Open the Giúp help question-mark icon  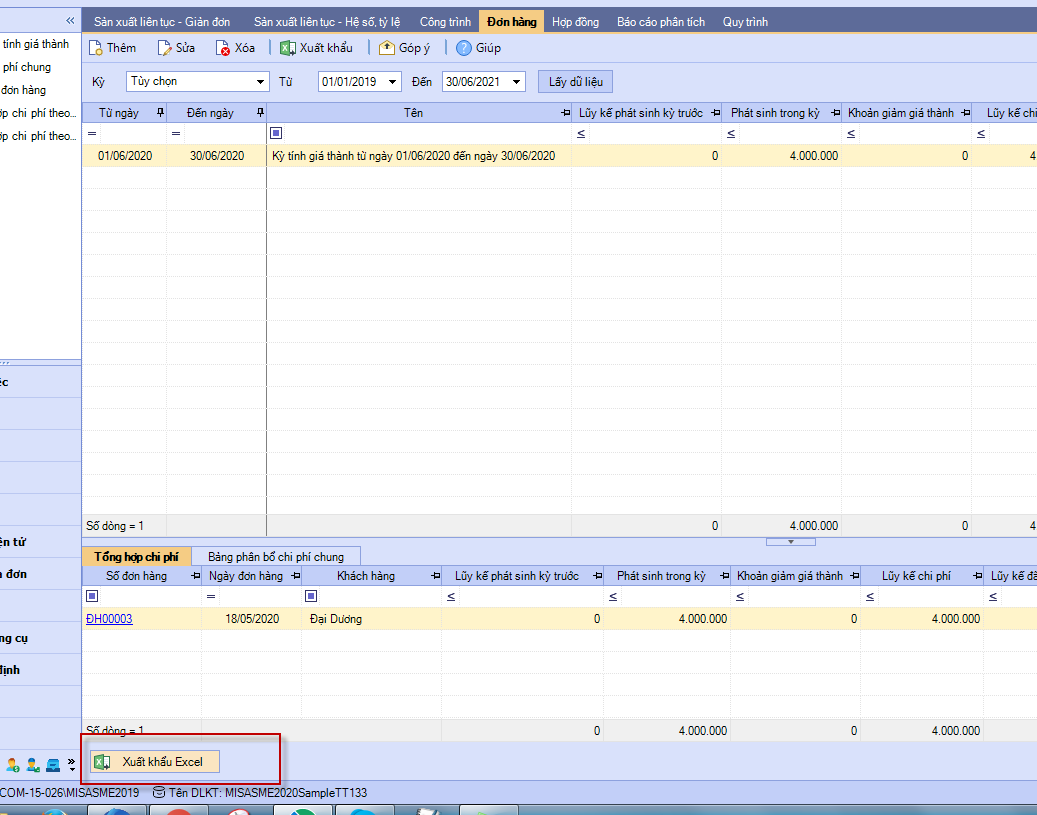click(x=464, y=48)
